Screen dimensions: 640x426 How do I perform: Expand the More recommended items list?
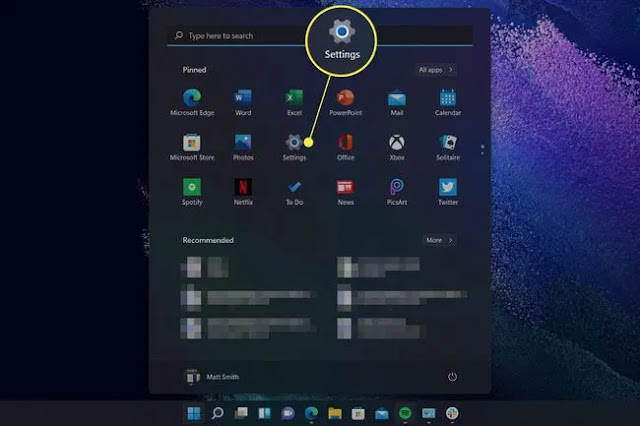click(x=439, y=240)
